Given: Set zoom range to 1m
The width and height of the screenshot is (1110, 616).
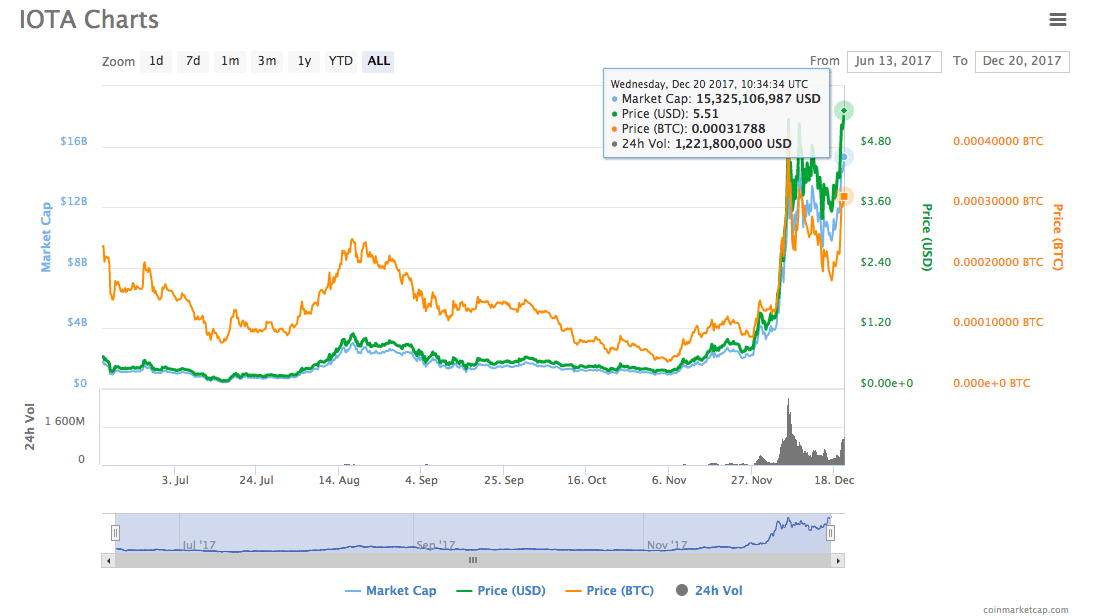Looking at the screenshot, I should click(230, 61).
